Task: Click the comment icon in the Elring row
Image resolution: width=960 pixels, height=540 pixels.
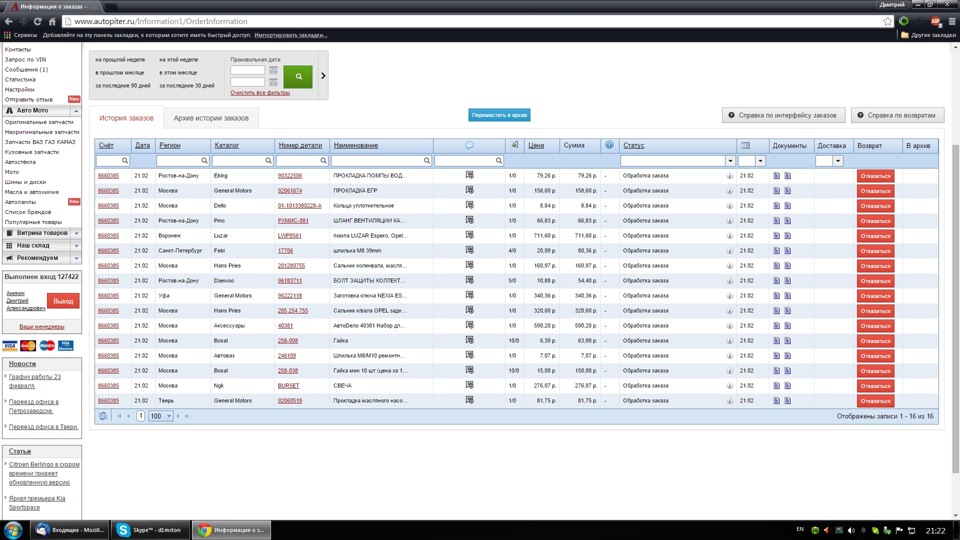Action: coord(470,175)
